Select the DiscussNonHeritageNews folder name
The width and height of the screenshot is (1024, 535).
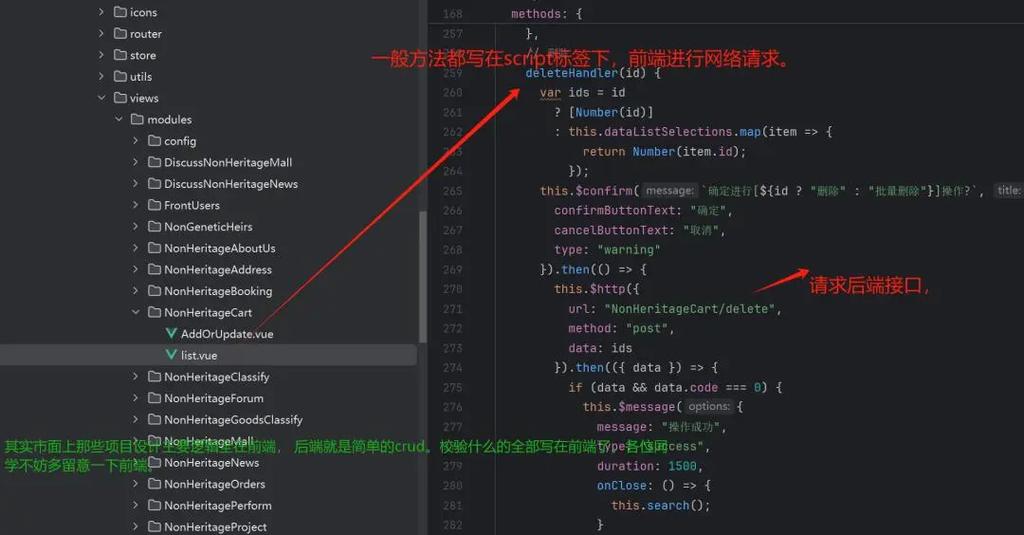click(x=231, y=184)
